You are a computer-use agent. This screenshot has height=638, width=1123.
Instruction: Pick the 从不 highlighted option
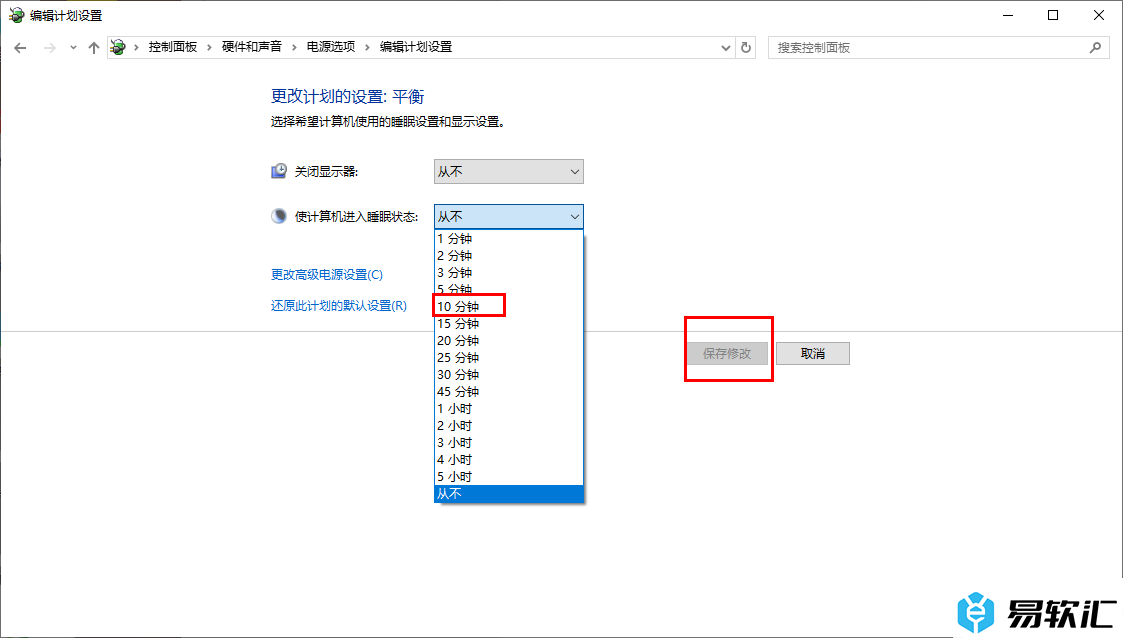coord(508,493)
